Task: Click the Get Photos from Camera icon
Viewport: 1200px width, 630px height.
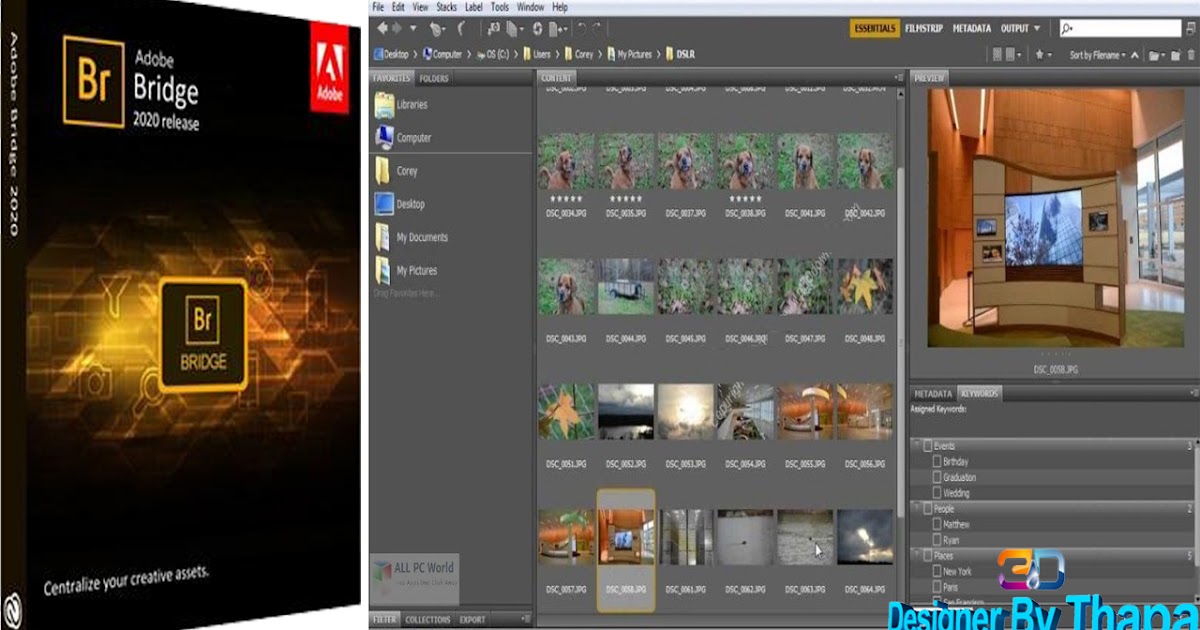Action: pyautogui.click(x=493, y=28)
